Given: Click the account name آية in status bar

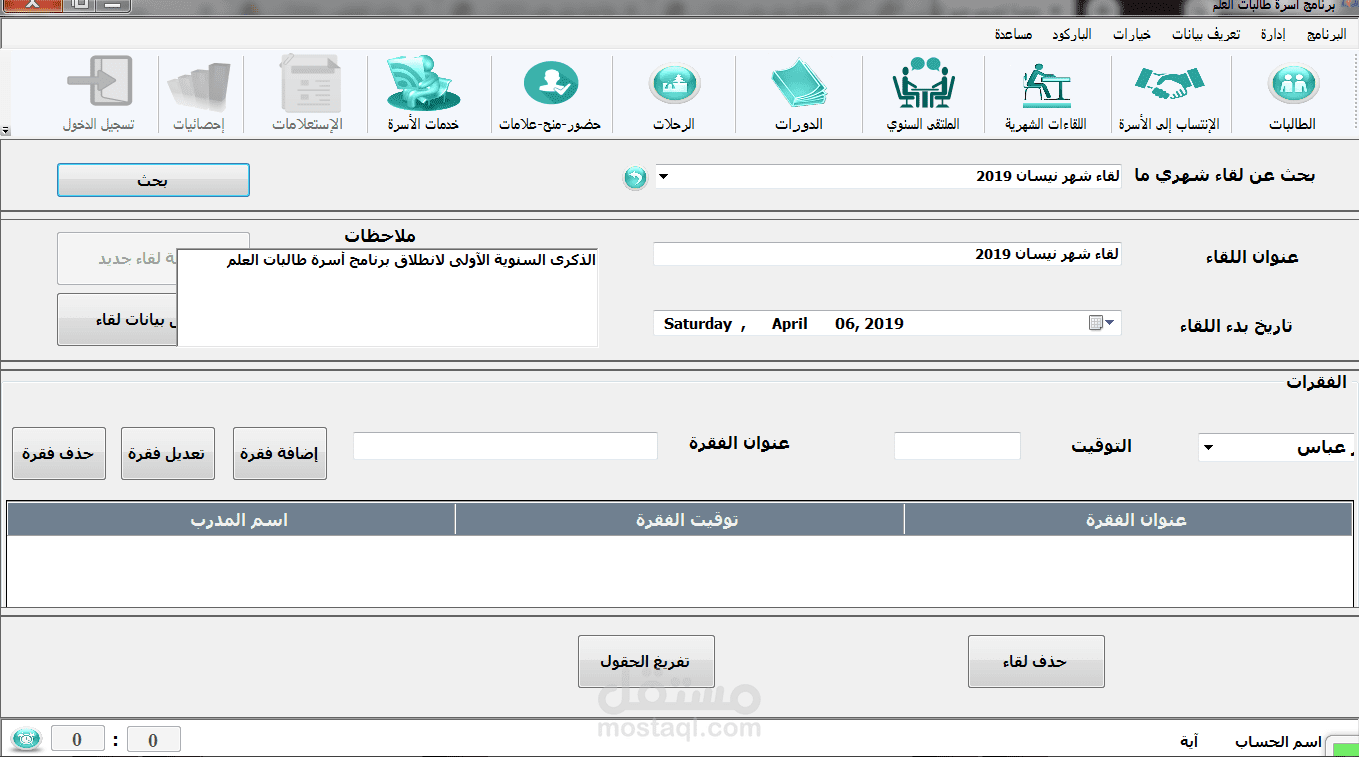Looking at the screenshot, I should coord(1189,742).
